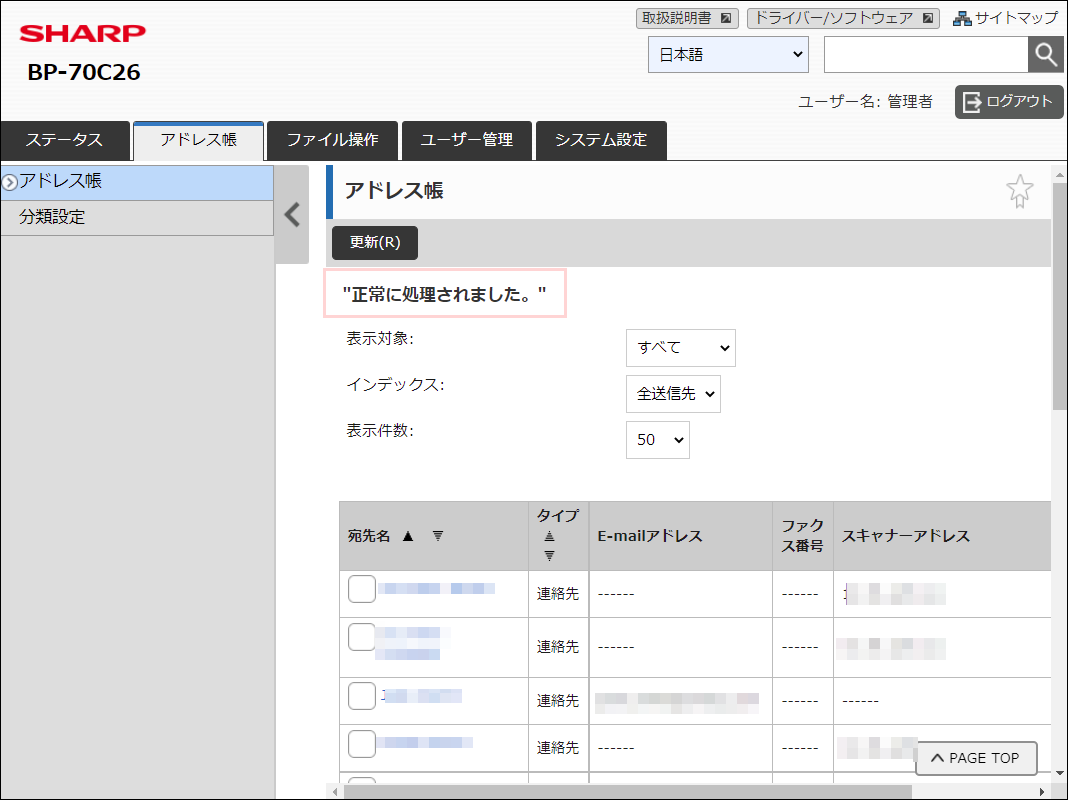
Task: Tick the second address row checkbox
Action: (x=361, y=637)
